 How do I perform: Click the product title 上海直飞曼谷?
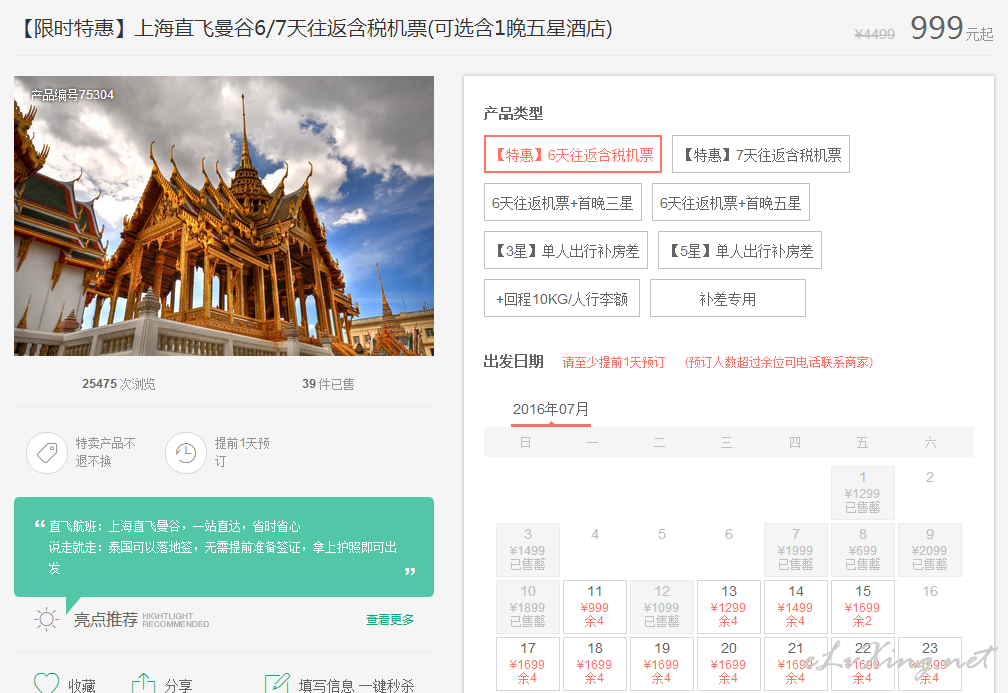coord(315,28)
